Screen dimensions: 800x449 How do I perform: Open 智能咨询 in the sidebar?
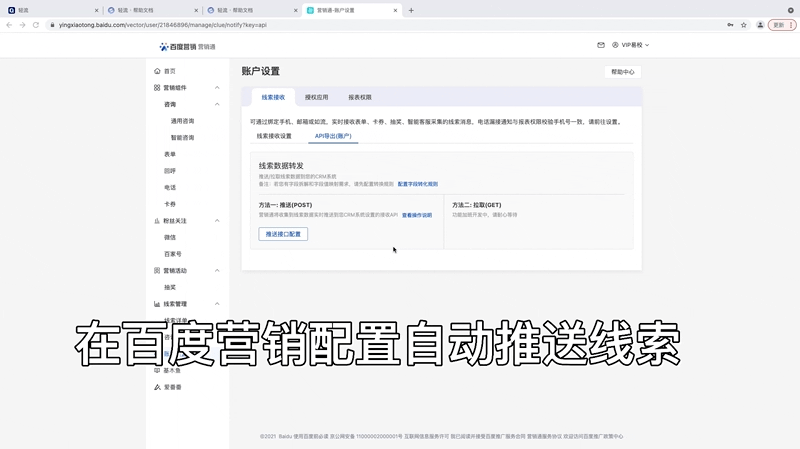[182, 138]
